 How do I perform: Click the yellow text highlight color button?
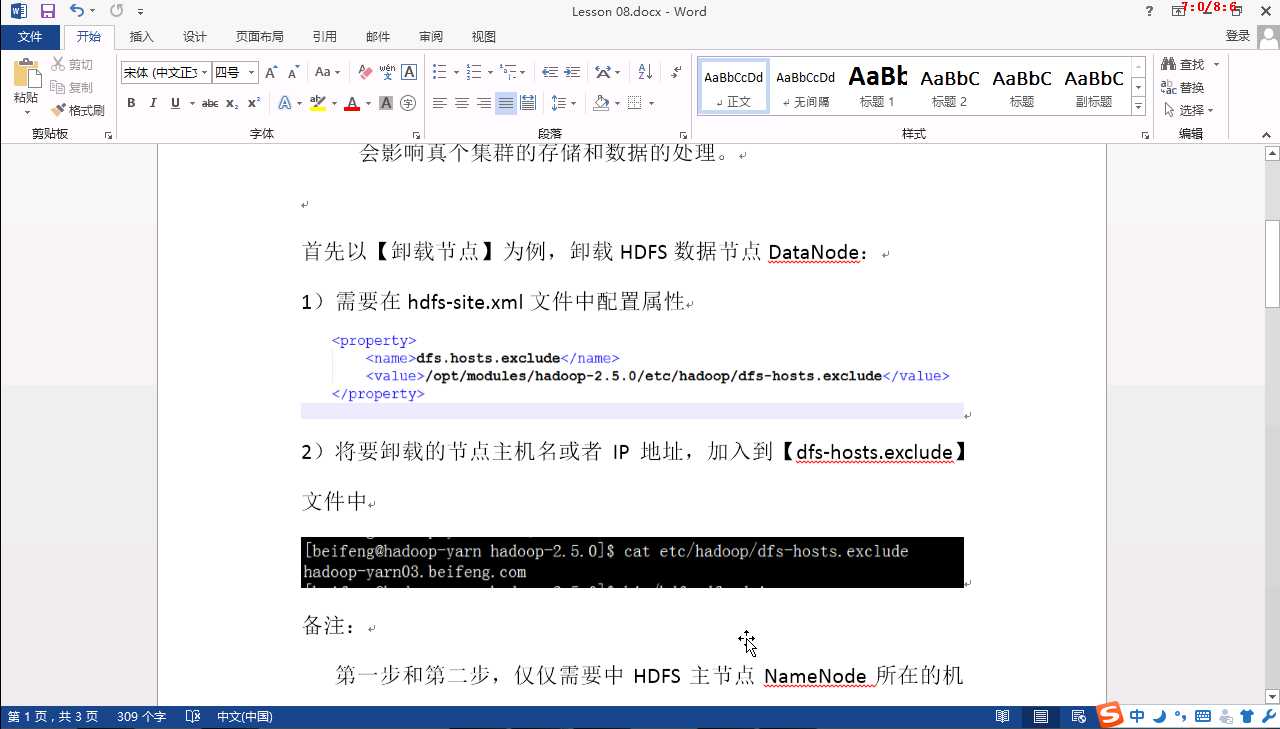[317, 103]
